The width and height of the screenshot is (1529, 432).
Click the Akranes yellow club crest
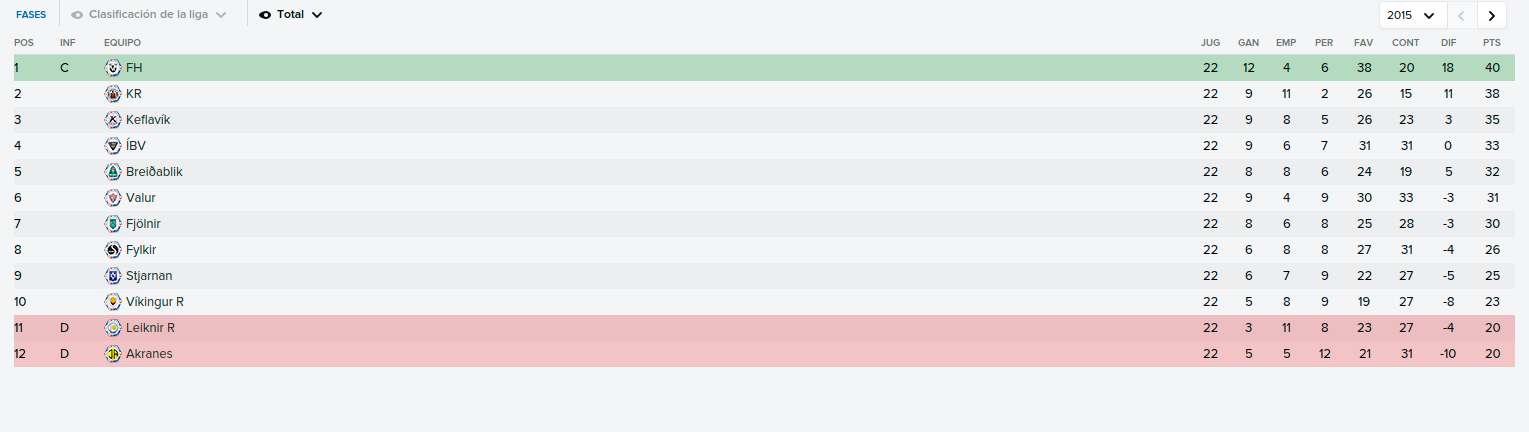(x=113, y=354)
